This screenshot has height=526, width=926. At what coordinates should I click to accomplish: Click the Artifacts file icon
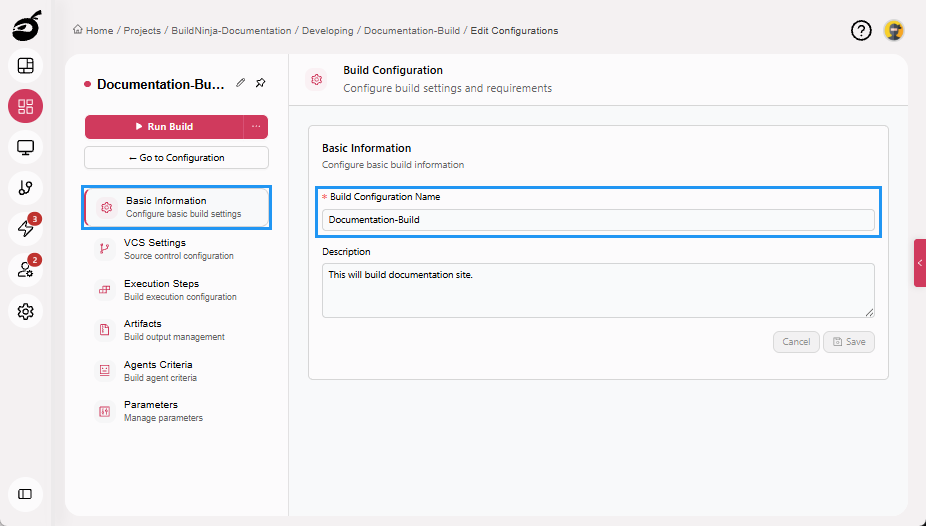(105, 330)
